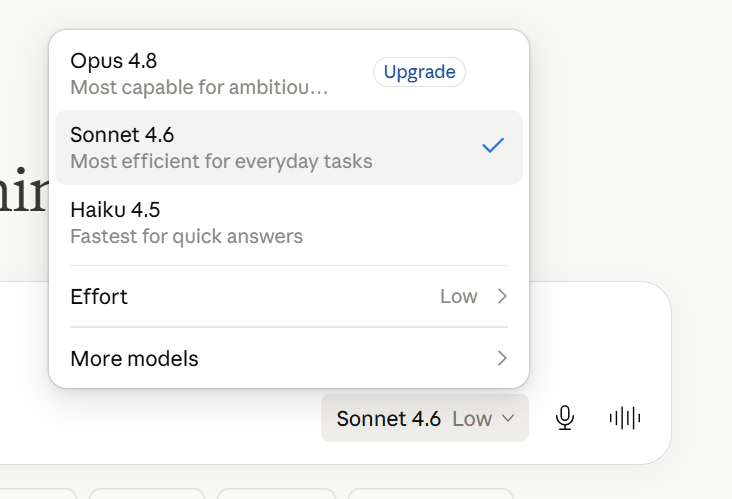
Task: Click "Fastest for quick answers" description
Action: 186,236
